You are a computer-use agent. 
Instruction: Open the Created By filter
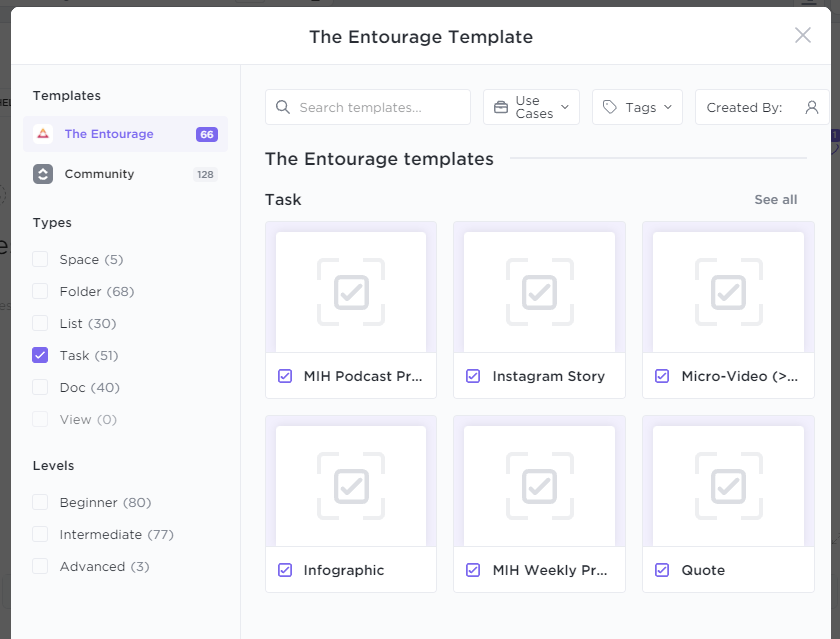(x=762, y=107)
